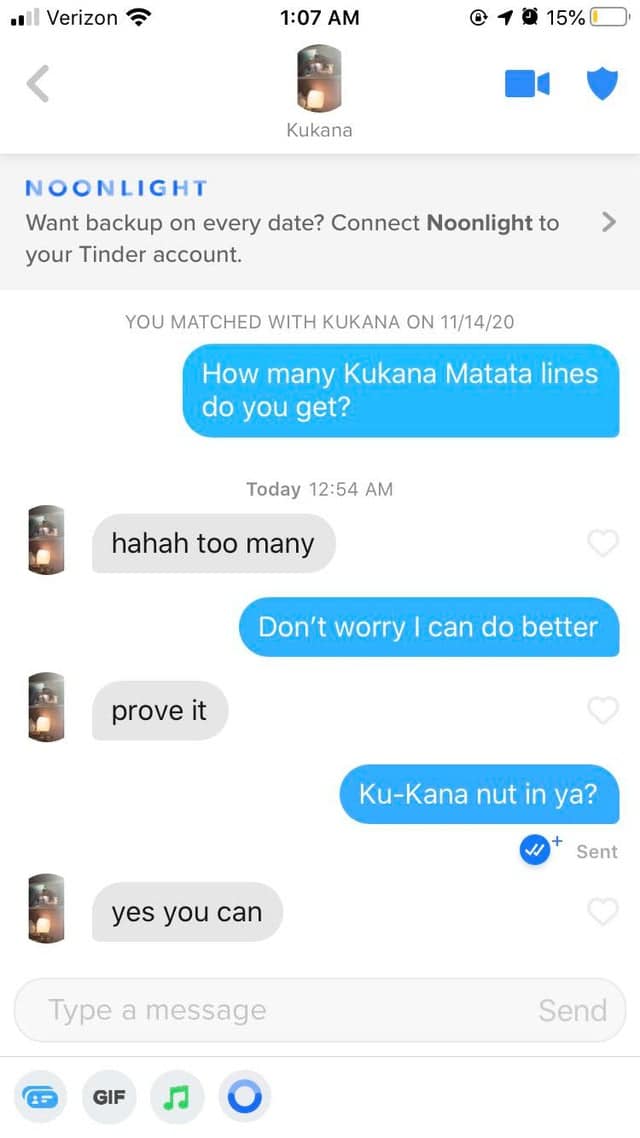Screen dimensions: 640x1138
Task: Like the "hahah too many" message heart
Action: tap(602, 543)
